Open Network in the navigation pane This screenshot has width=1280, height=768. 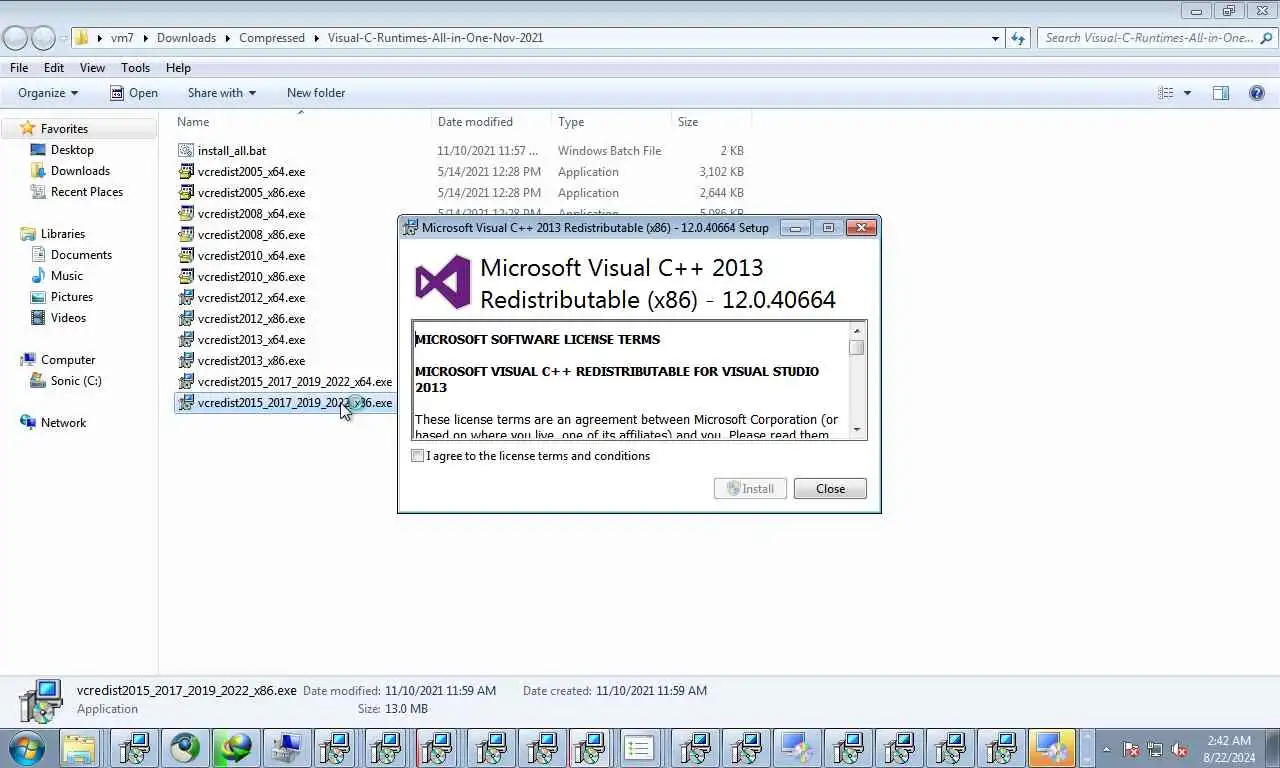pyautogui.click(x=63, y=423)
